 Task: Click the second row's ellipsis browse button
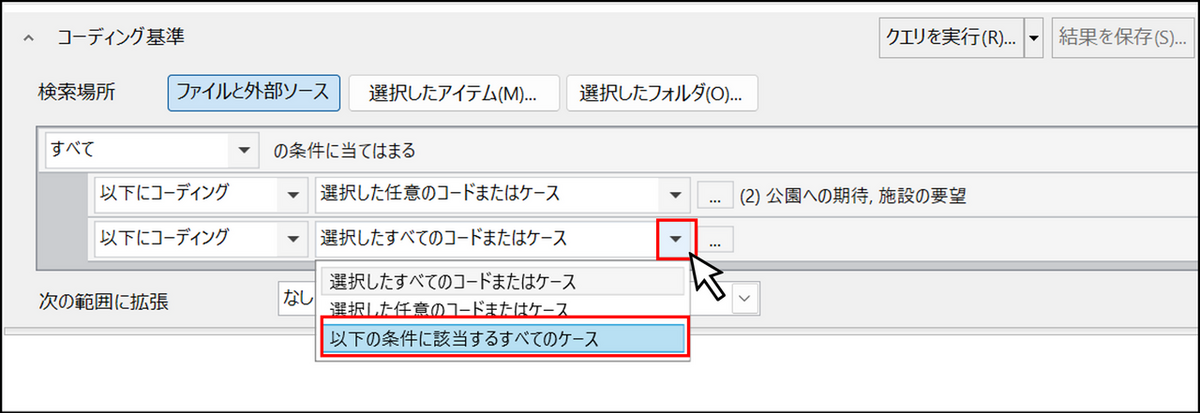point(714,240)
